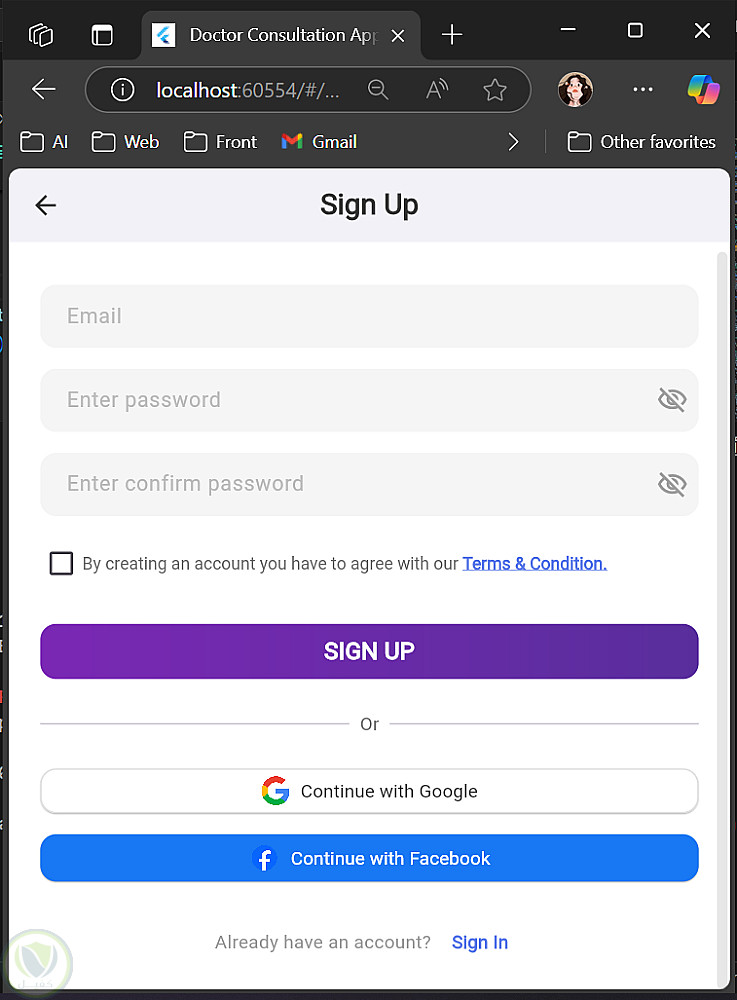Image resolution: width=737 pixels, height=1000 pixels.
Task: Click the Read aloud icon
Action: [x=437, y=90]
